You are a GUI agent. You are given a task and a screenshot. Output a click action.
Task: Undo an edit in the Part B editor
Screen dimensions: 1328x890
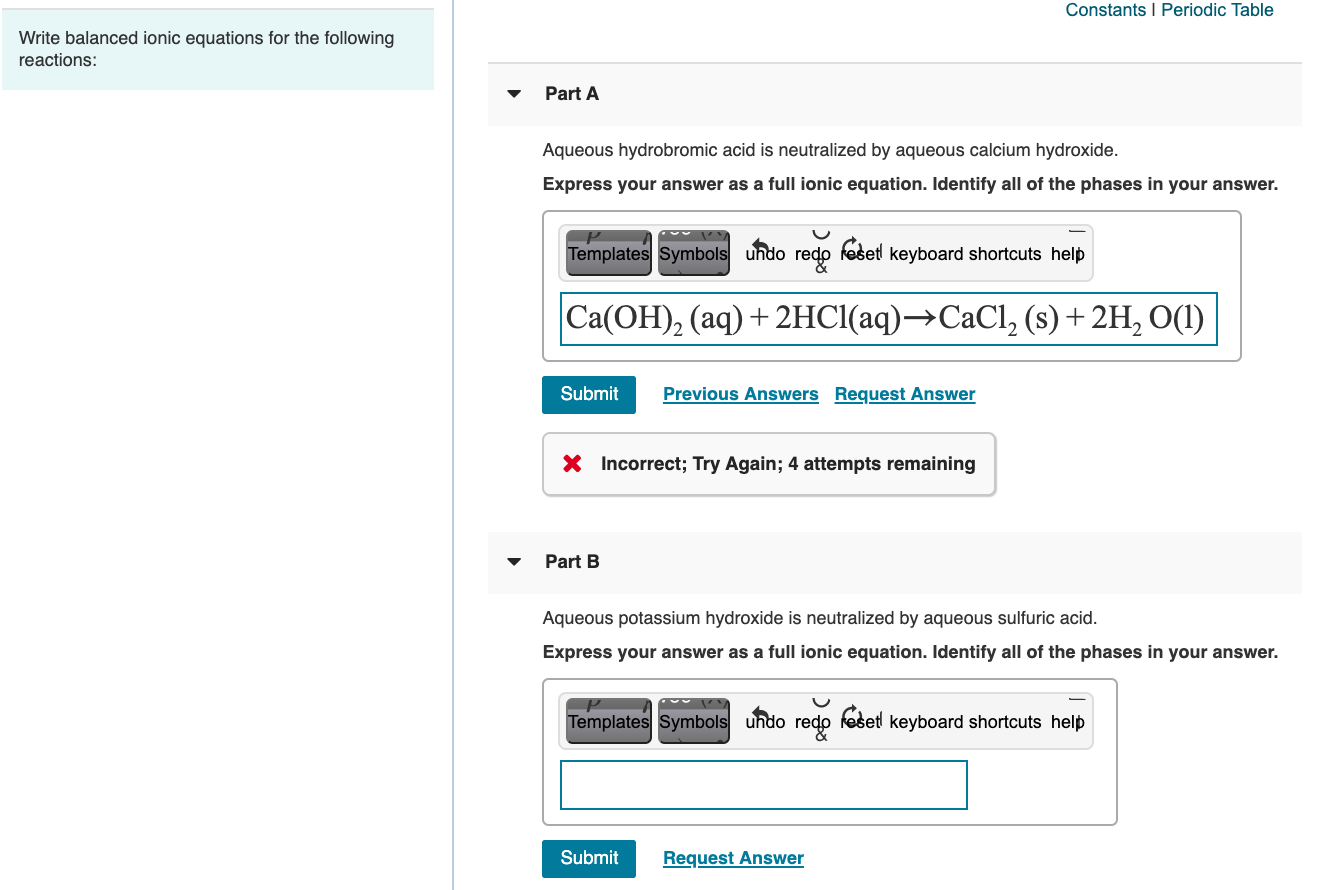click(x=764, y=721)
